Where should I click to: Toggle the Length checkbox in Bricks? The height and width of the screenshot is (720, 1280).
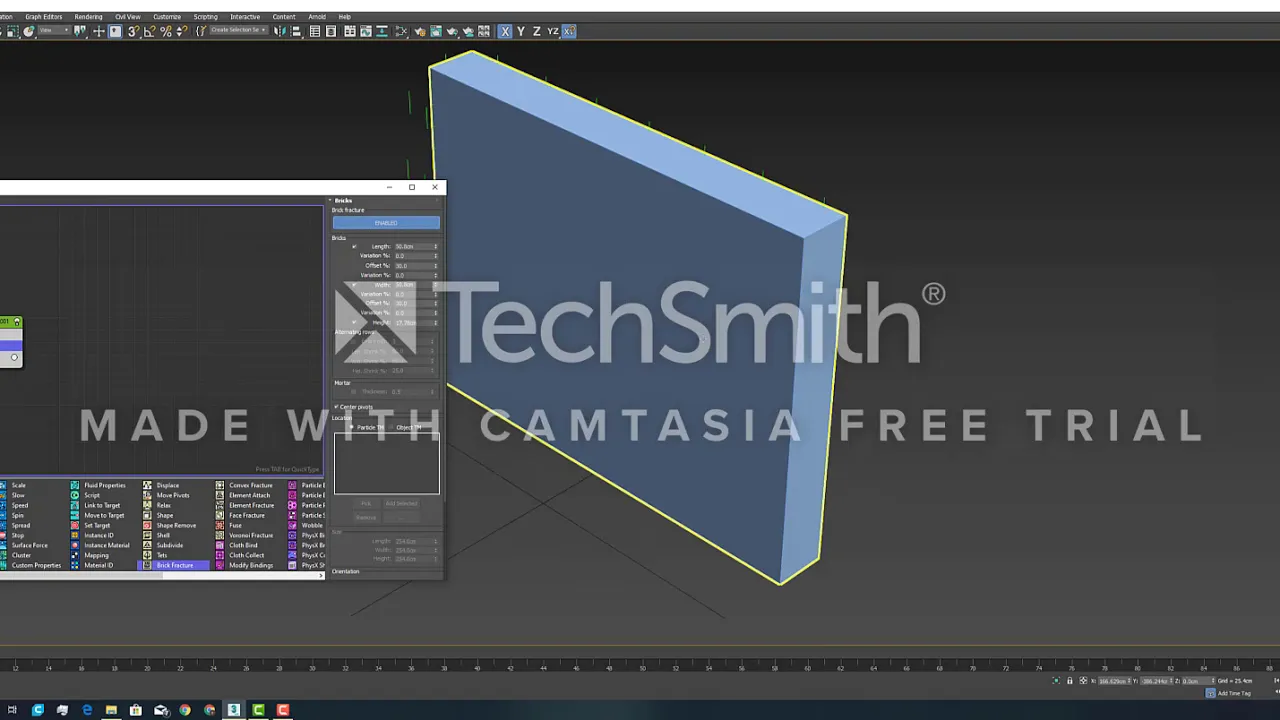tap(354, 247)
